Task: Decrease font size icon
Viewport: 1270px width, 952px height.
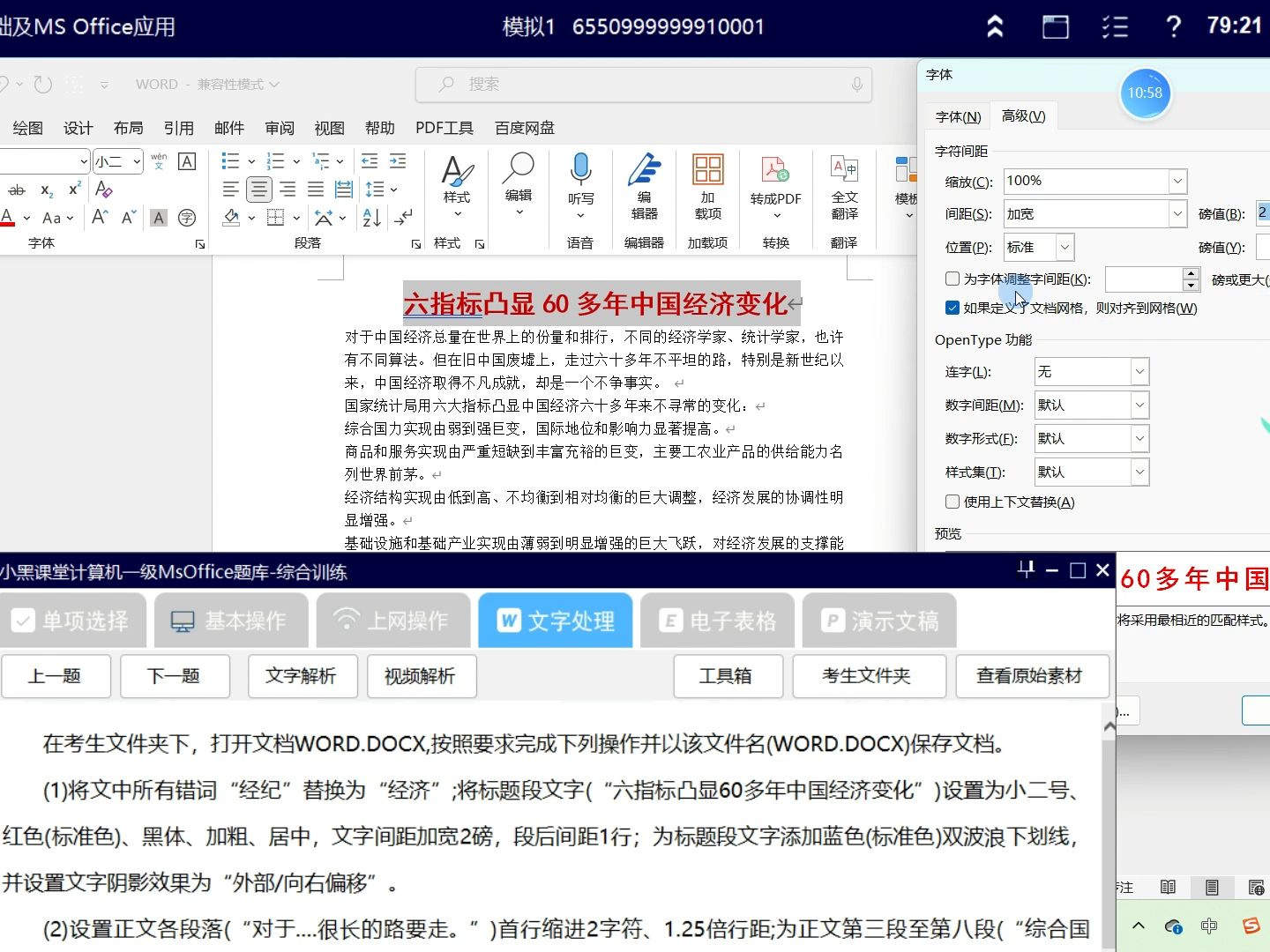Action: [129, 217]
